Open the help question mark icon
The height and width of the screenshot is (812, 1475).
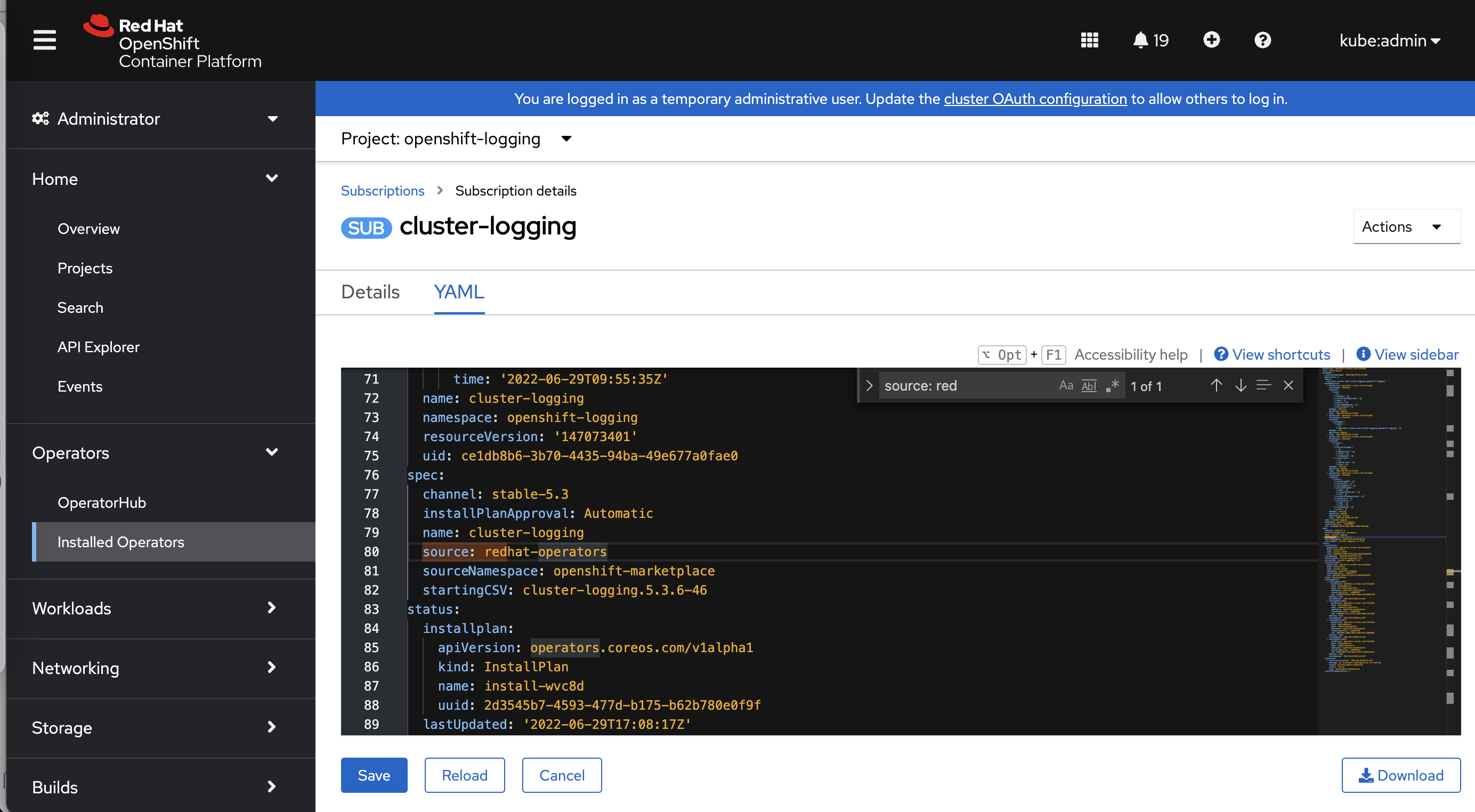[1262, 40]
